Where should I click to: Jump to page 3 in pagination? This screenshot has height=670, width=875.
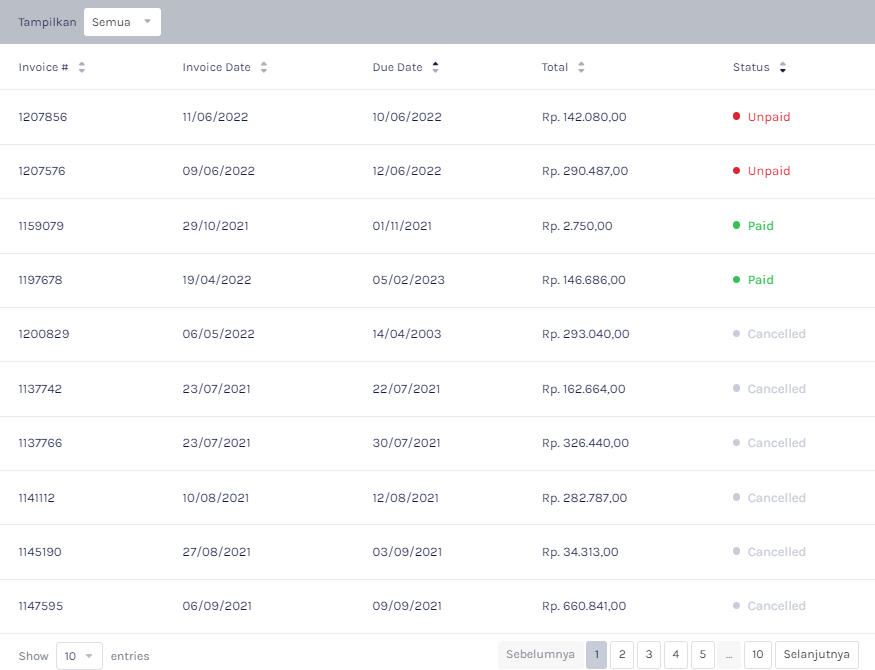(649, 655)
